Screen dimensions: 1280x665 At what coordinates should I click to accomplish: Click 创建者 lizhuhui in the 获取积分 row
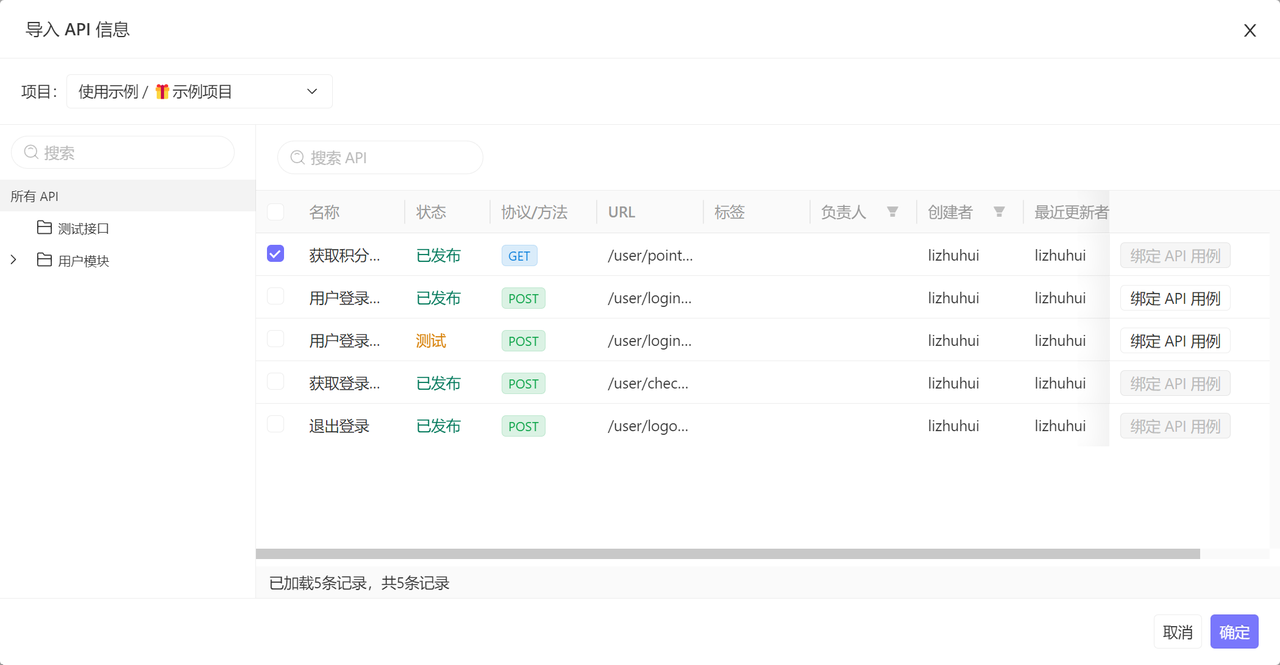[954, 255]
